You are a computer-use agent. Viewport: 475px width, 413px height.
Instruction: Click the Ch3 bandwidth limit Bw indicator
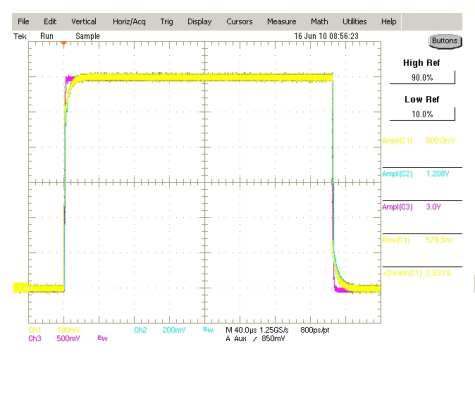click(103, 338)
